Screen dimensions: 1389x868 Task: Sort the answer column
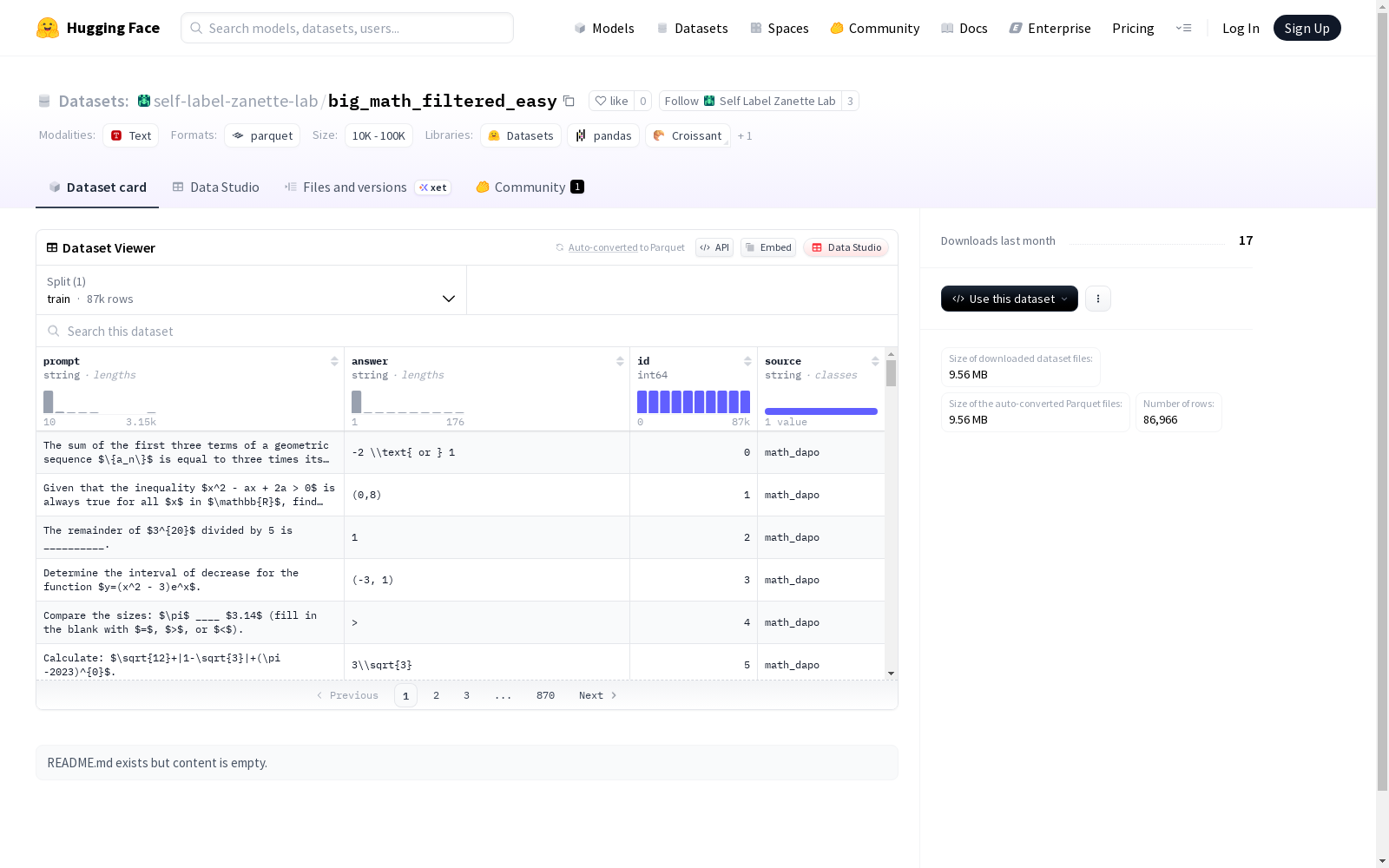click(x=620, y=361)
